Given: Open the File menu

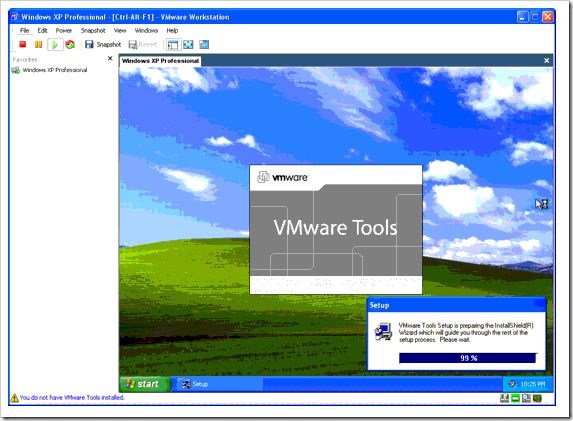Looking at the screenshot, I should (24, 30).
